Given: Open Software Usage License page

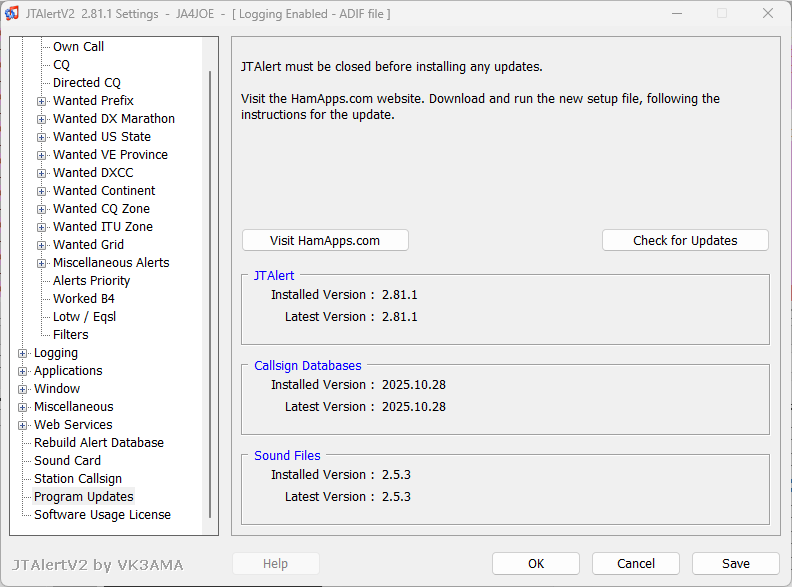Looking at the screenshot, I should pyautogui.click(x=103, y=515).
